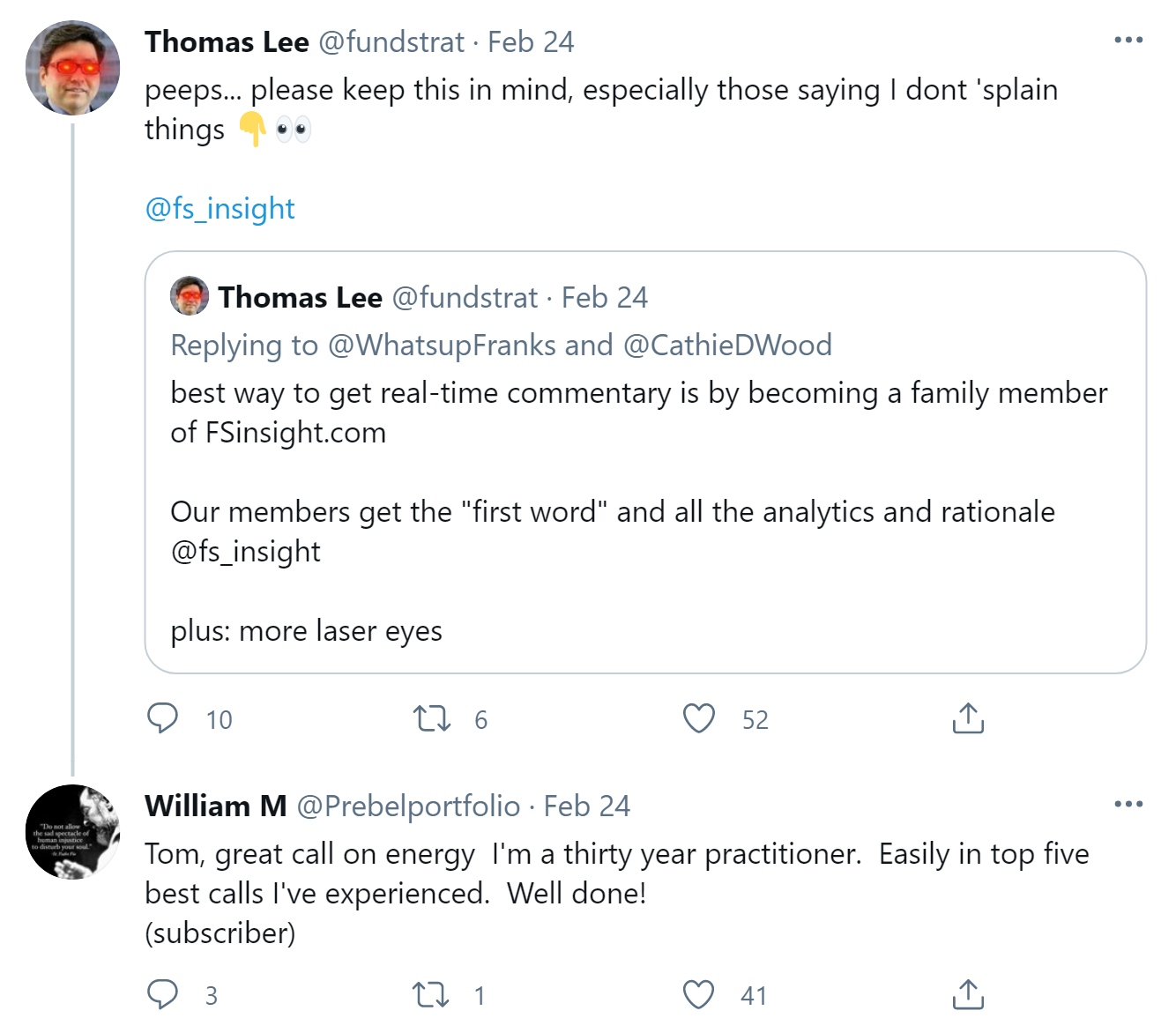Open more options on William M's tweet
Viewport: 1176px width, 1033px height.
click(1128, 805)
